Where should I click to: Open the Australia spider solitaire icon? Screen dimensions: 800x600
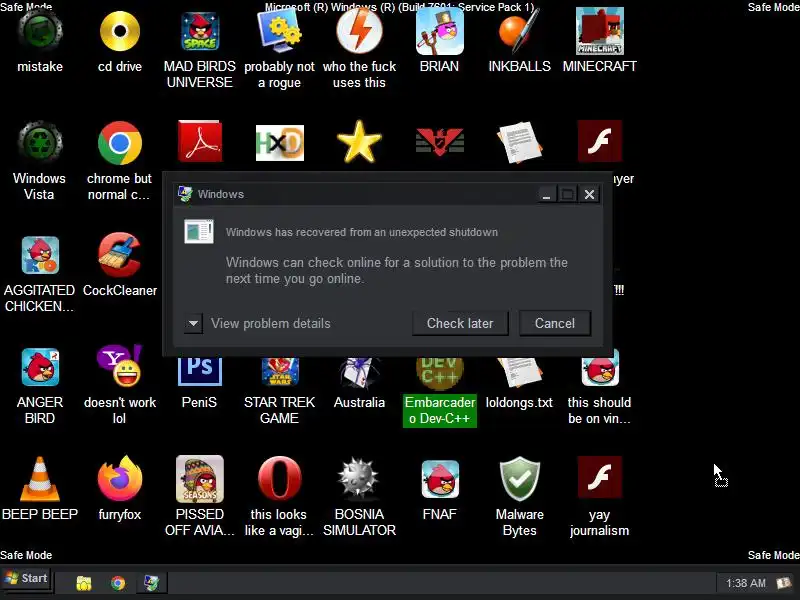coord(359,372)
